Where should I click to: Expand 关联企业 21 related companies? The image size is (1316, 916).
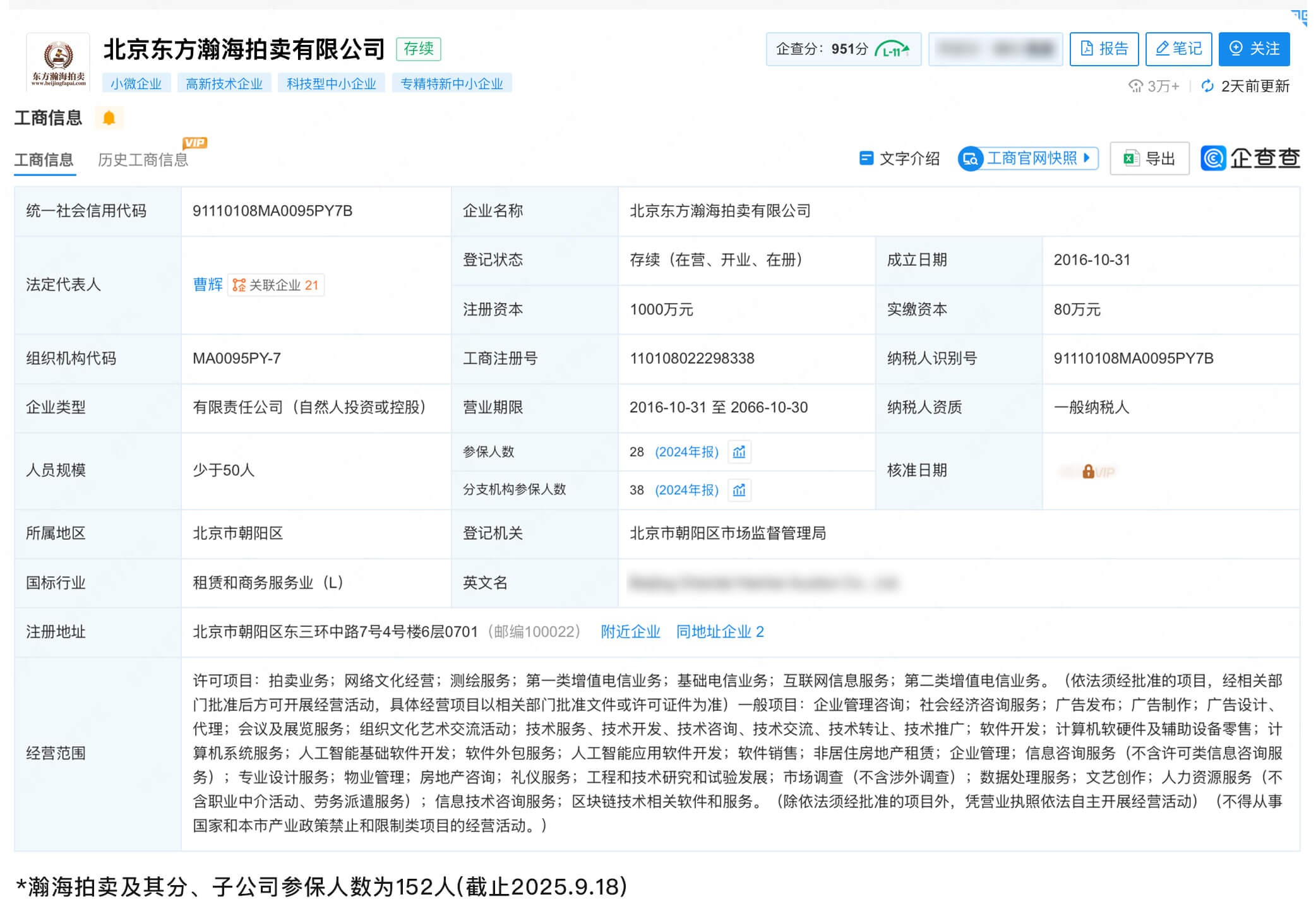[276, 285]
